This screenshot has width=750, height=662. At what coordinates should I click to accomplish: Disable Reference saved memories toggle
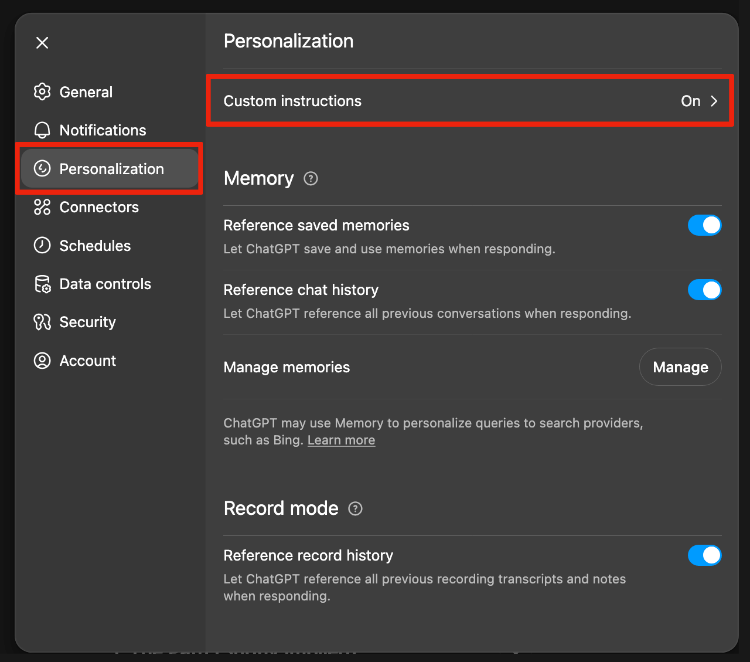point(704,225)
